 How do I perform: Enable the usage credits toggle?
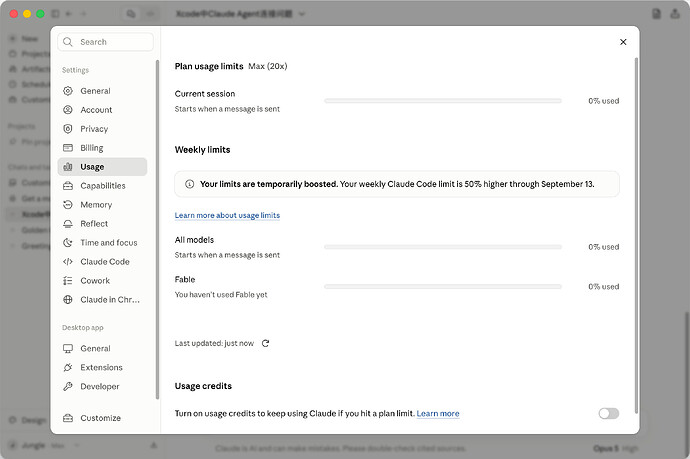tap(609, 413)
